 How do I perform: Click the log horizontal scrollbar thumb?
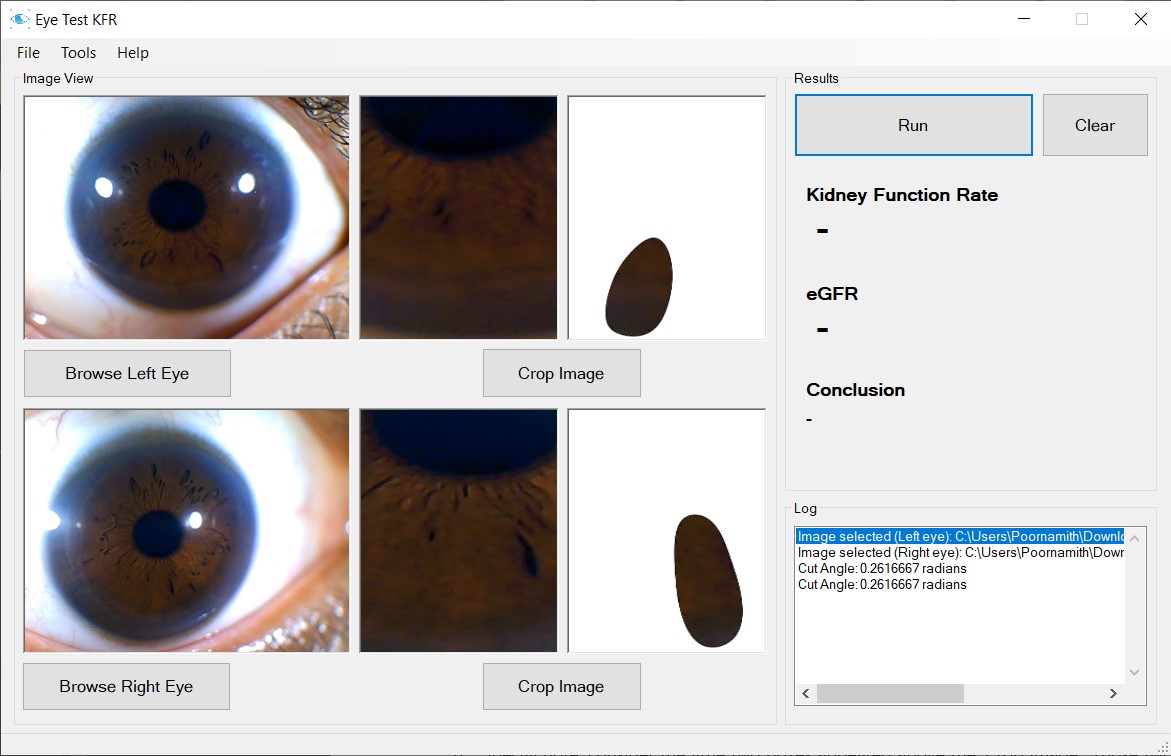tap(890, 694)
